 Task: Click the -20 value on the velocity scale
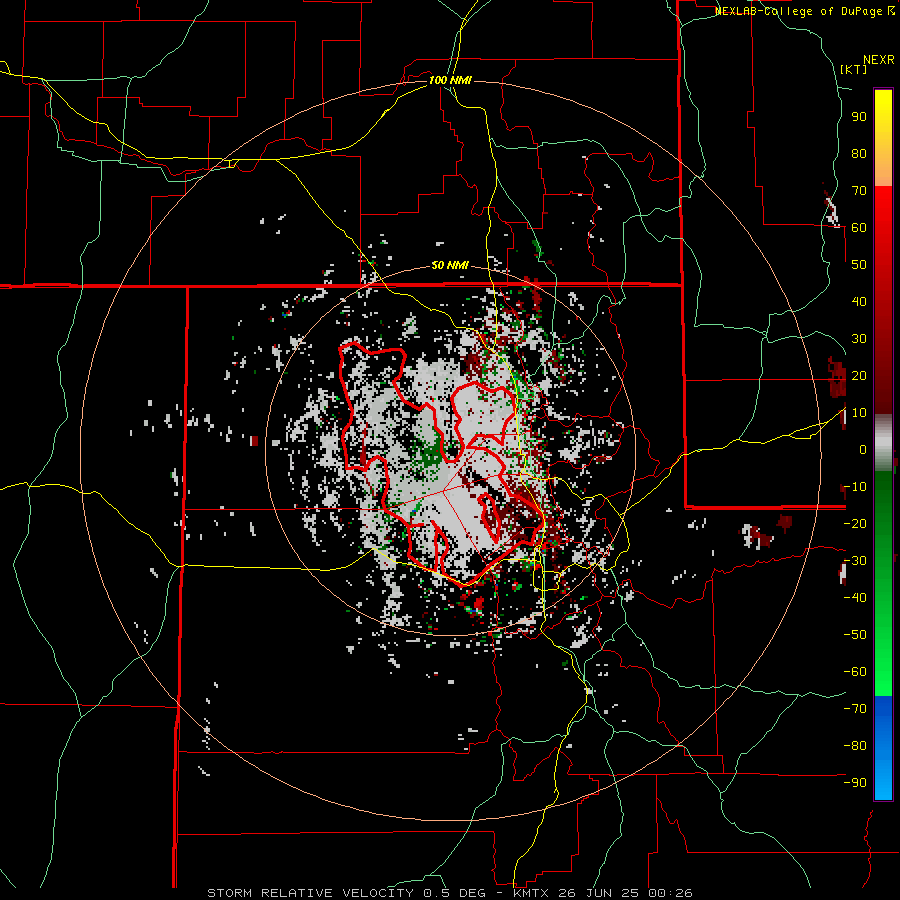[855, 523]
